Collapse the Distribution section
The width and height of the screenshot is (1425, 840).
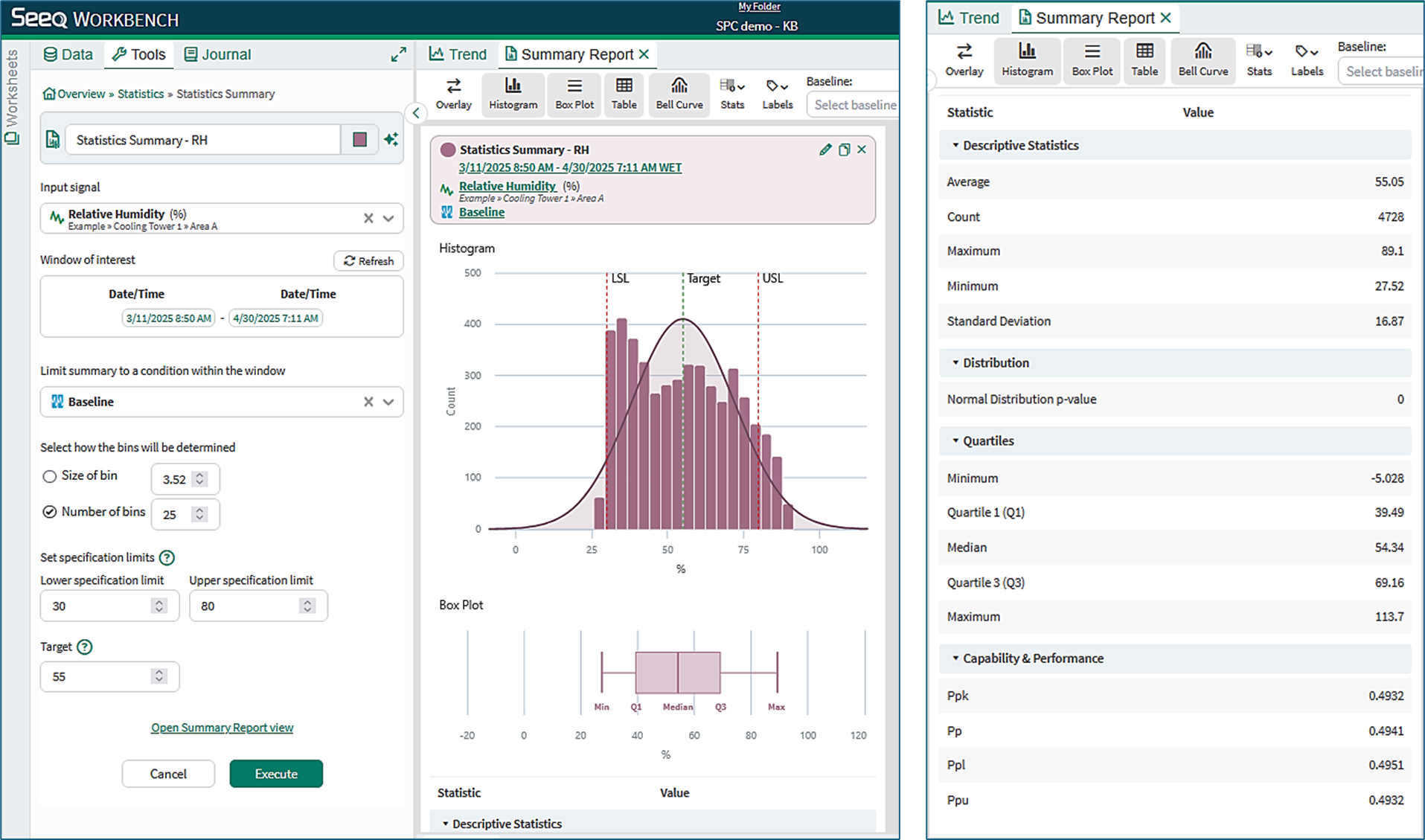point(1174,363)
